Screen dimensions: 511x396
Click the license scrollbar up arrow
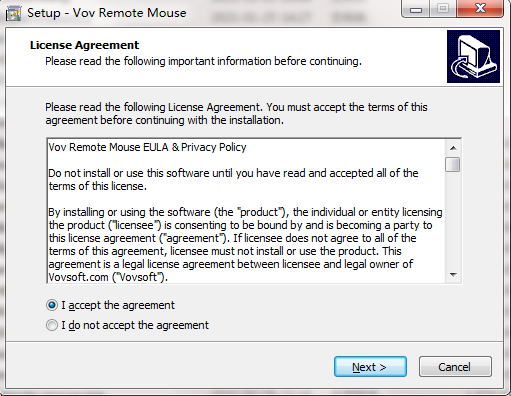[x=453, y=148]
